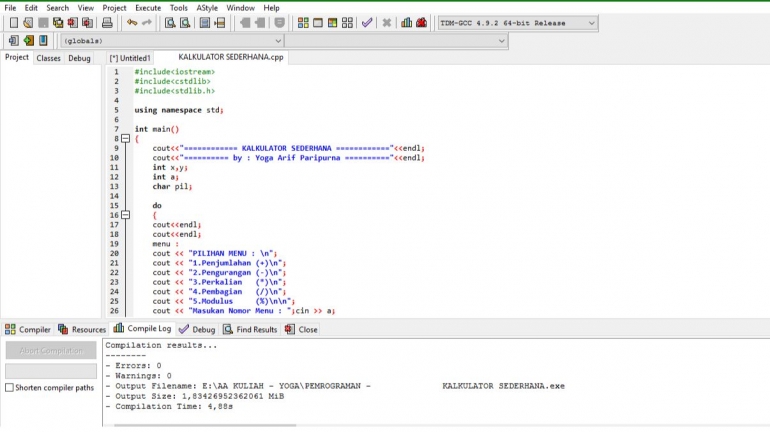Click the New source file icon
Image resolution: width=770 pixels, height=432 pixels.
click(x=14, y=23)
